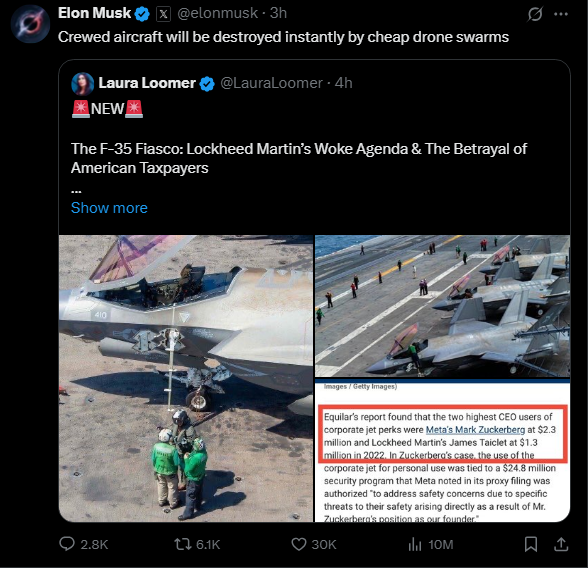588x568 pixels.
Task: Open Elon Musk's profile avatar
Action: click(30, 24)
